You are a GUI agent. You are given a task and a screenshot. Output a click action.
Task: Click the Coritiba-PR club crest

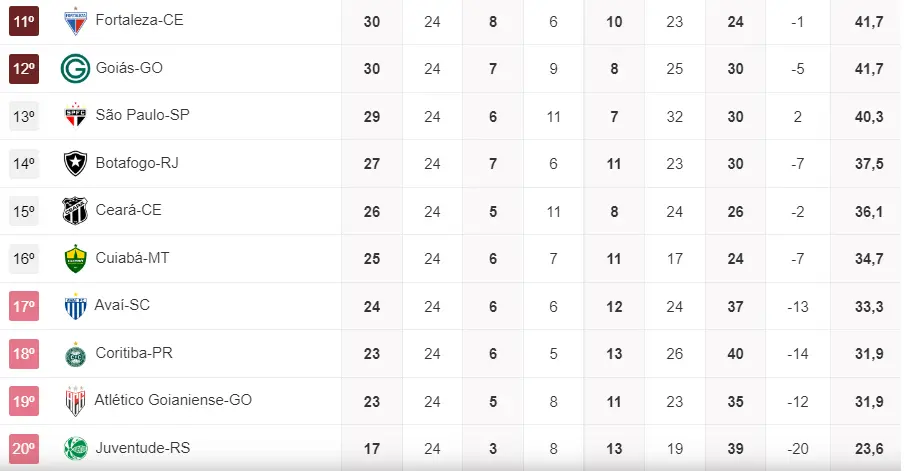pos(75,354)
